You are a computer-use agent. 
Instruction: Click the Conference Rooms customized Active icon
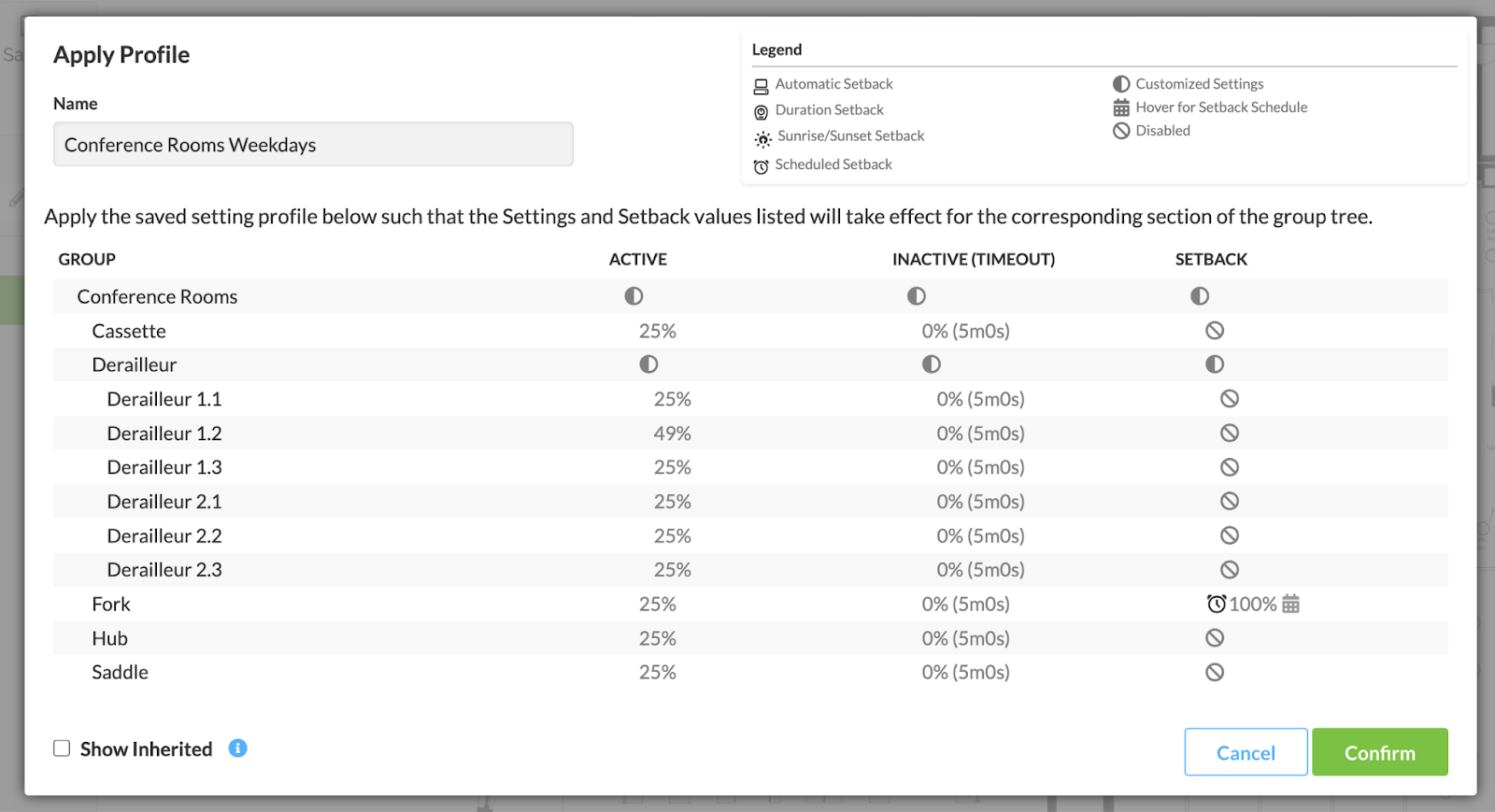coord(634,296)
